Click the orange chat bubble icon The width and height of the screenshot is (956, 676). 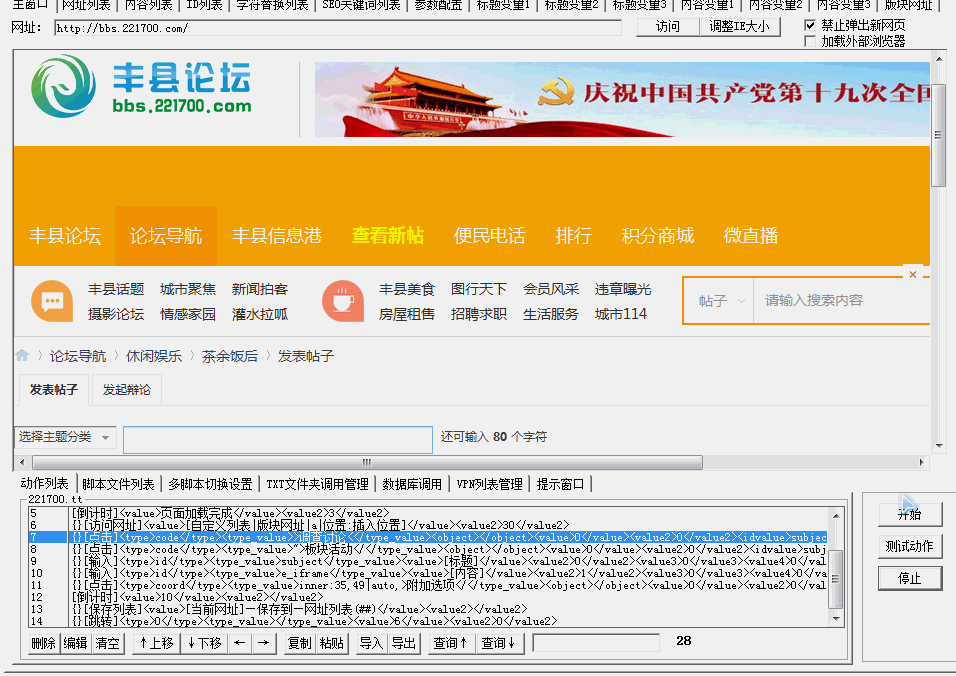click(52, 301)
